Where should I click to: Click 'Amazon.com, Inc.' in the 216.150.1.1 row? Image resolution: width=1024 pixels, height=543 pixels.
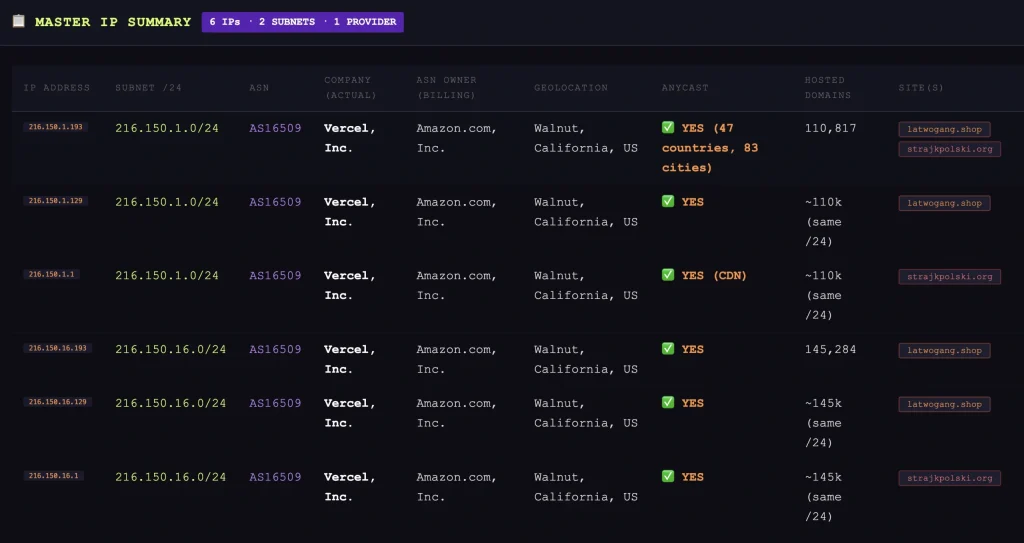point(456,285)
